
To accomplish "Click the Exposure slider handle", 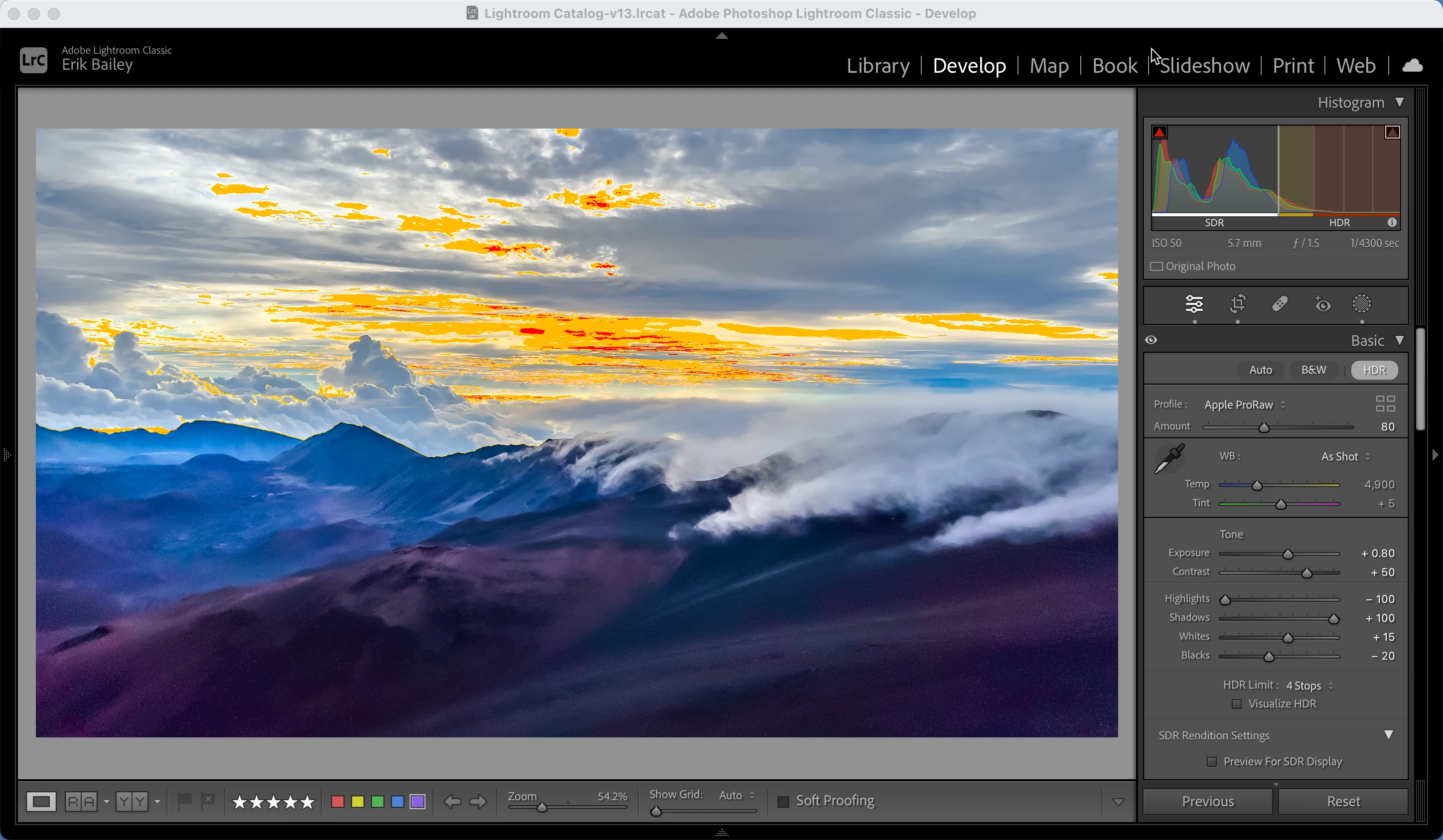I will 1288,555.
